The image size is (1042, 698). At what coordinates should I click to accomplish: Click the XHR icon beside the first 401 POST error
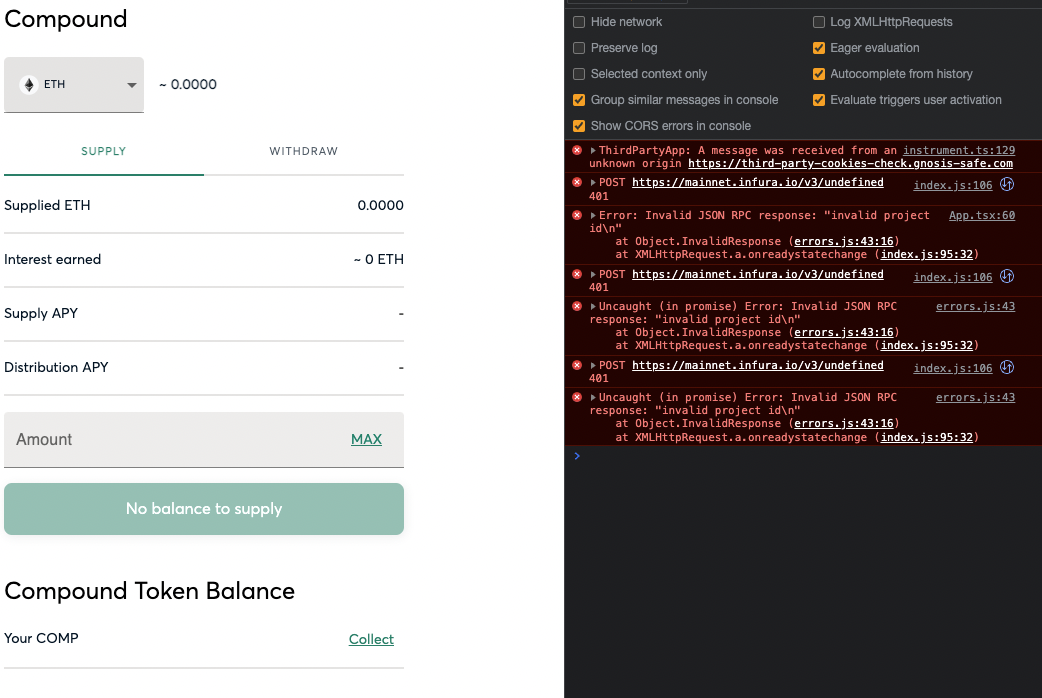click(1007, 183)
